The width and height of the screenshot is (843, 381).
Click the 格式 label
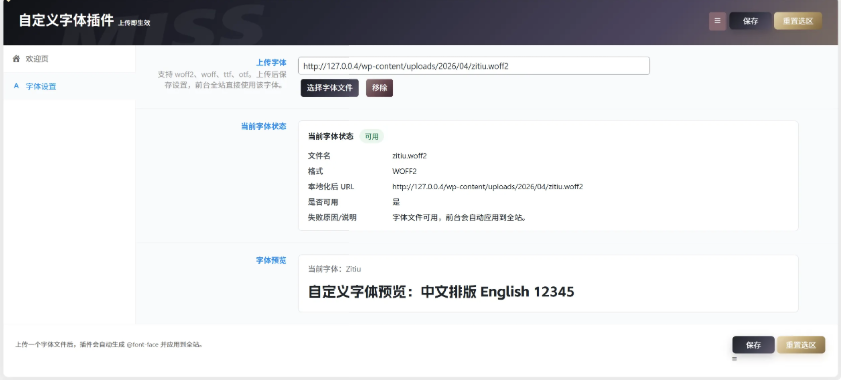[x=315, y=171]
